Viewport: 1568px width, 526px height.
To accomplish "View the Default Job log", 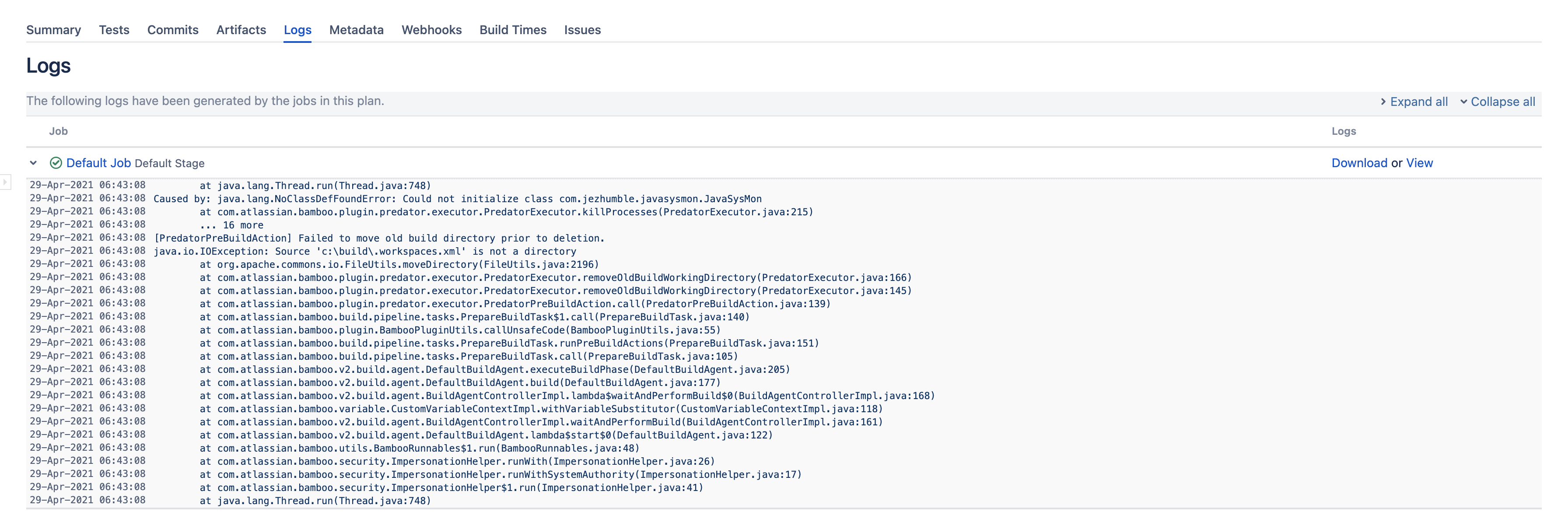I will tap(1418, 162).
